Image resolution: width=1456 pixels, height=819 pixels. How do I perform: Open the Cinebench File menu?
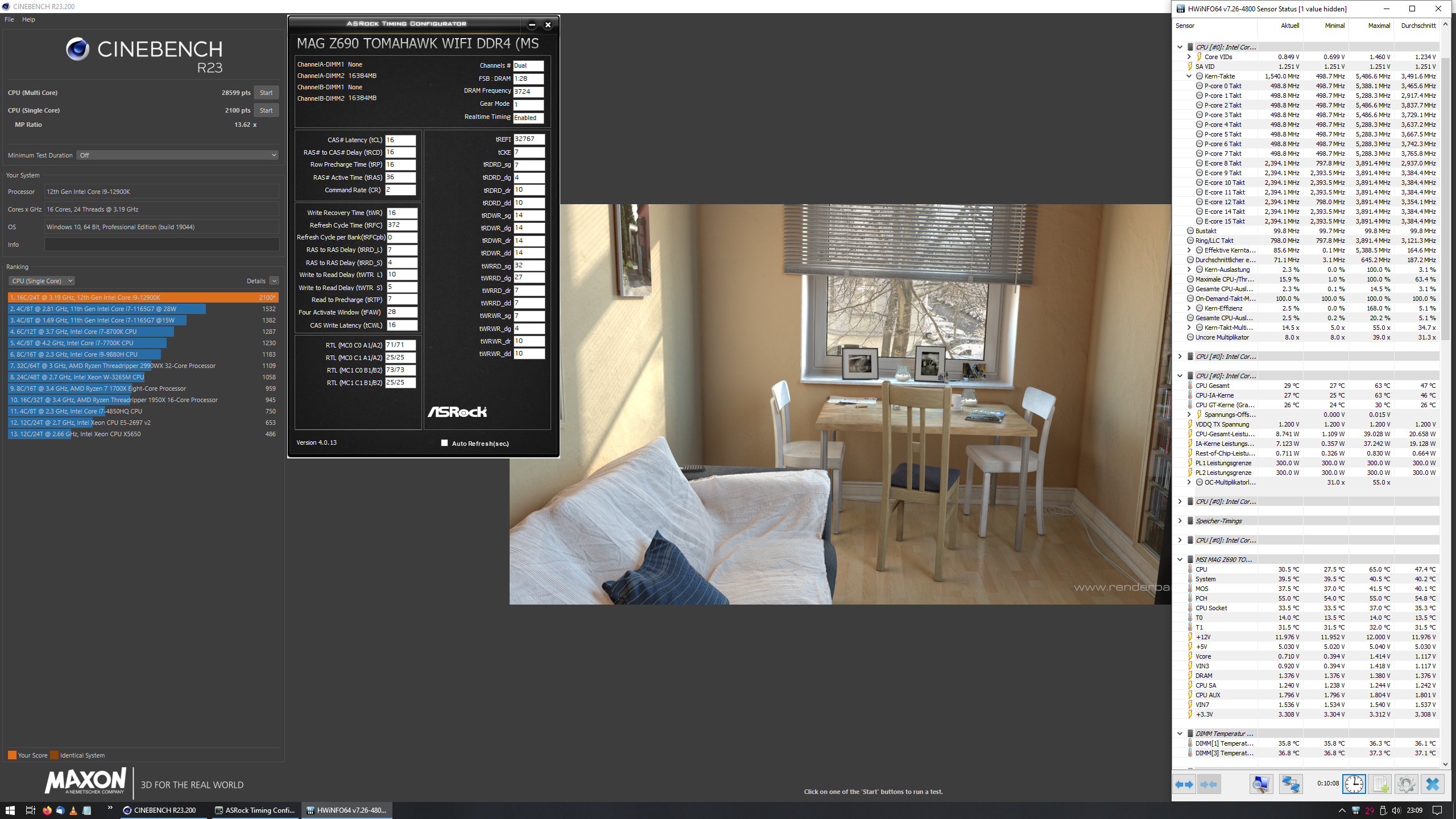tap(9, 19)
